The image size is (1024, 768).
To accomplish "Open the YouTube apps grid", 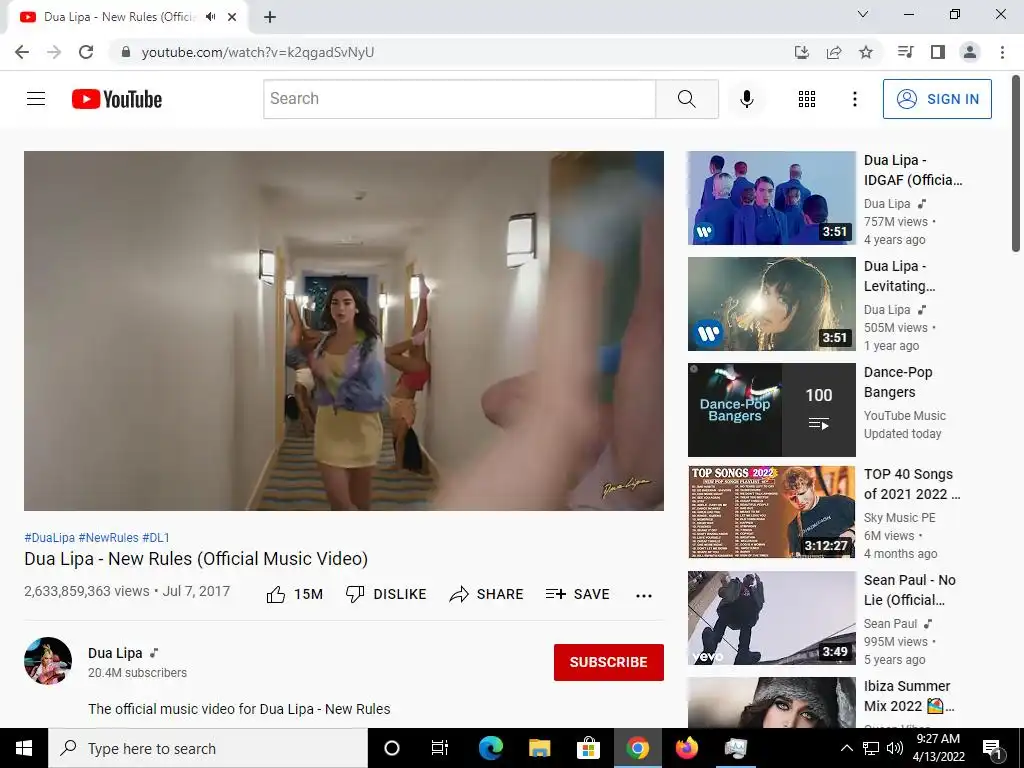I will (807, 99).
